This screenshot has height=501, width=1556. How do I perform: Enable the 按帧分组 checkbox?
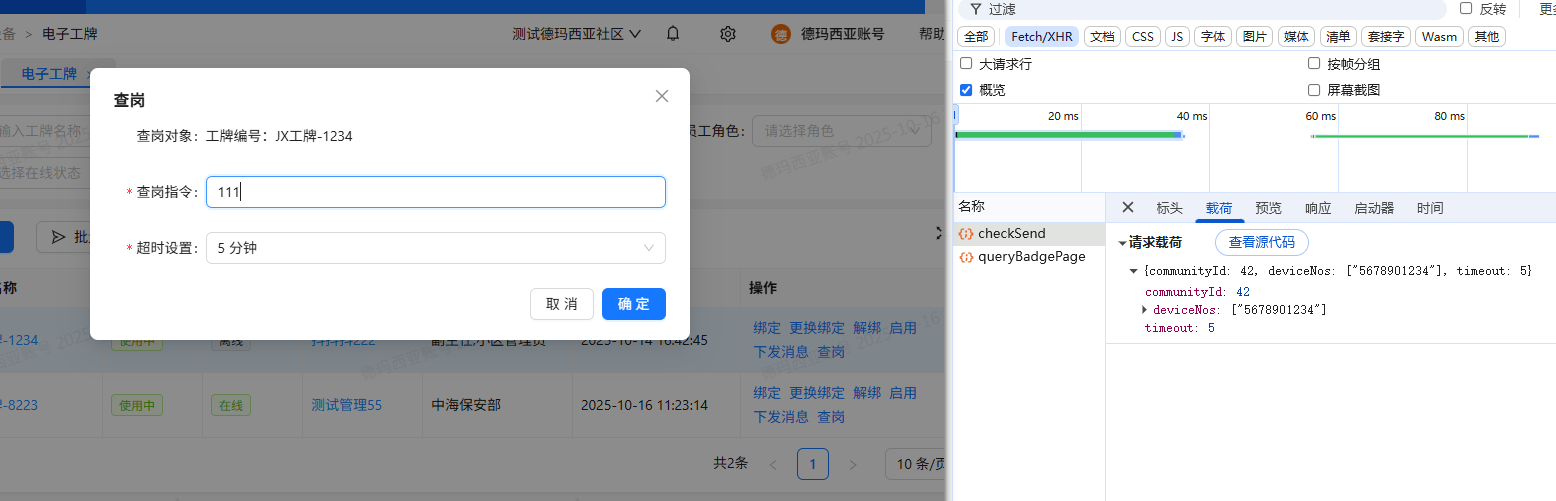pyautogui.click(x=1314, y=63)
